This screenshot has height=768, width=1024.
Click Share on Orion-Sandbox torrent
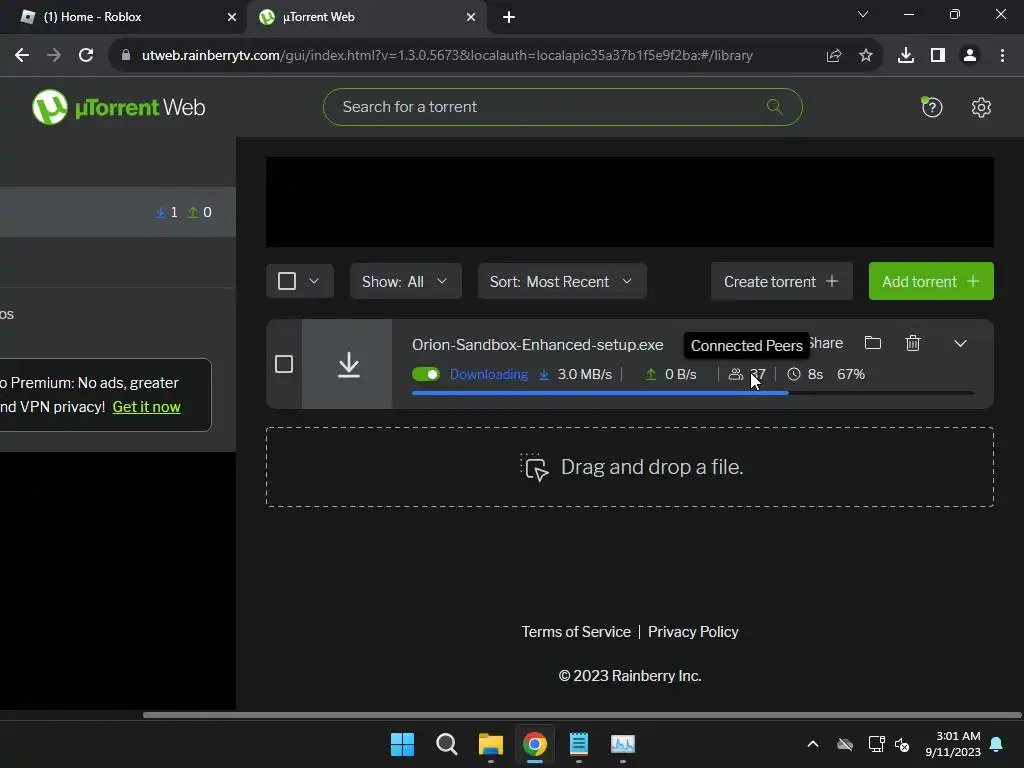(826, 343)
